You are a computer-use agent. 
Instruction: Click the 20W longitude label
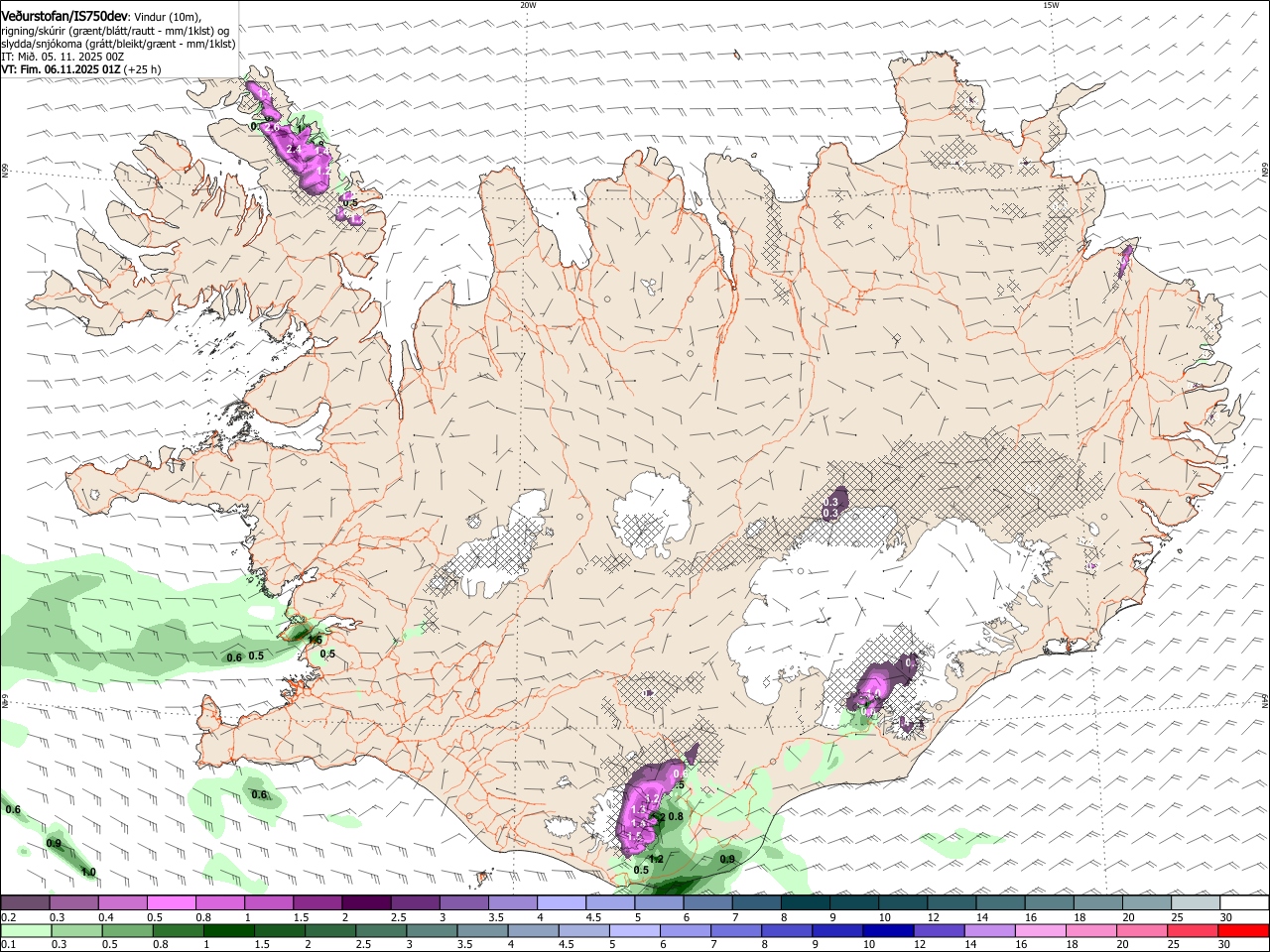(528, 5)
